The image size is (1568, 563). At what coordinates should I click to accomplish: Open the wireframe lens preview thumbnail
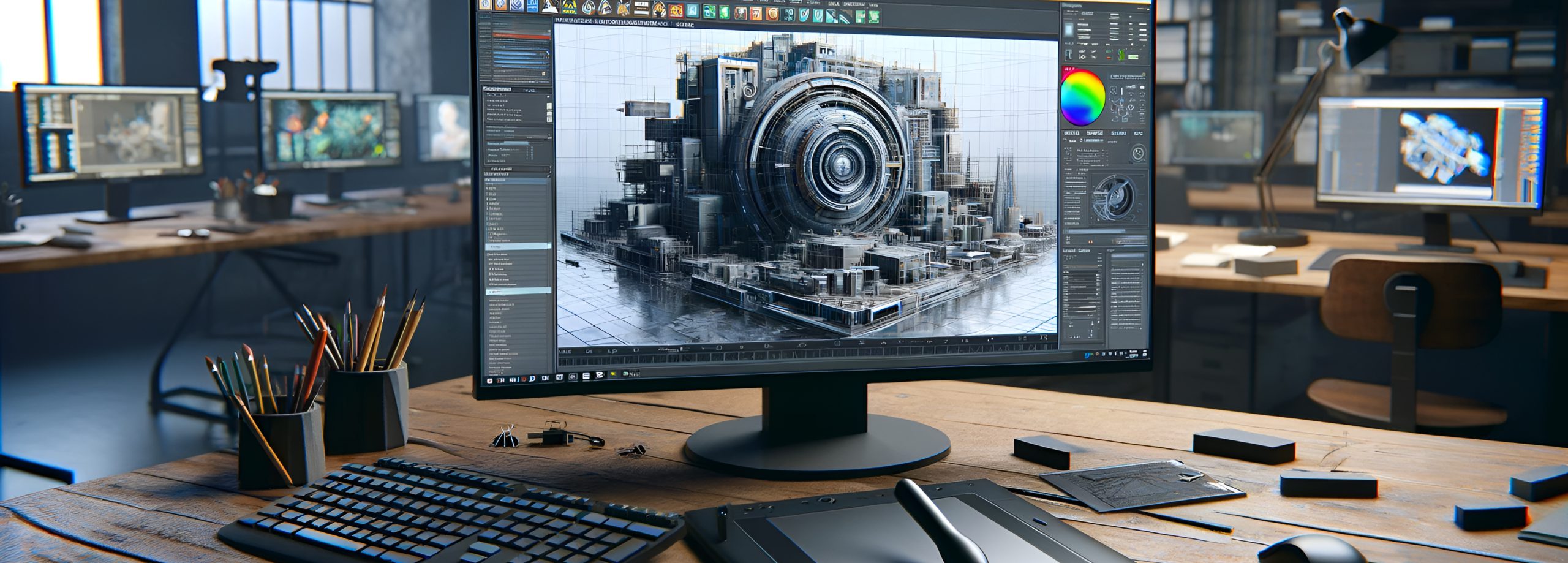click(1116, 197)
